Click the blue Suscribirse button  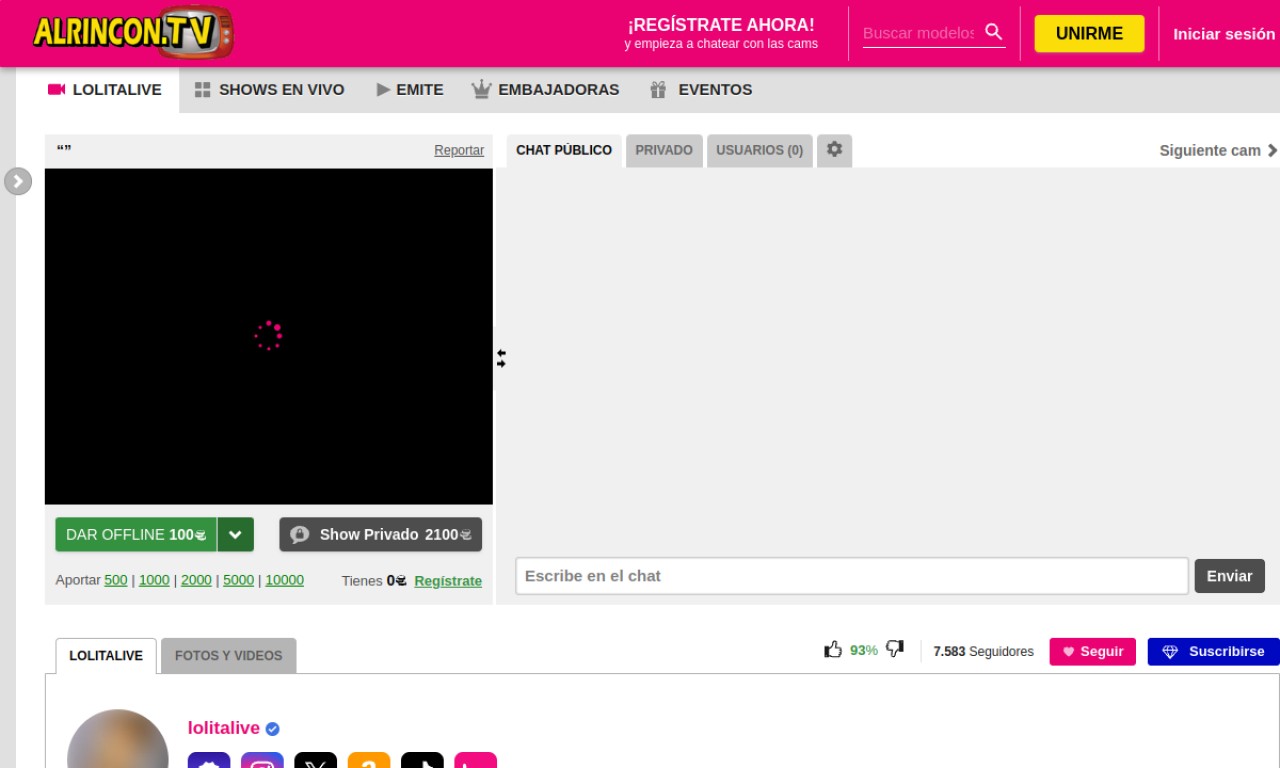coord(1214,651)
